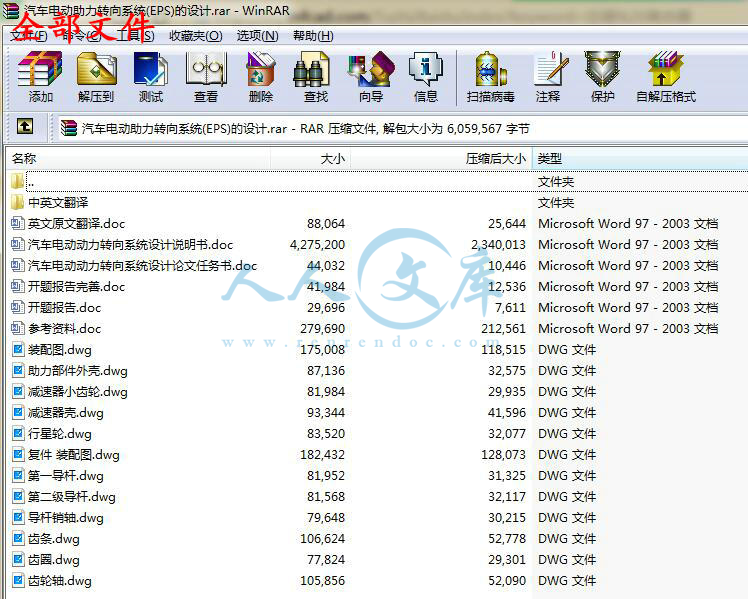Click the RAR archive icon in address bar
Image resolution: width=748 pixels, height=599 pixels.
coord(69,128)
